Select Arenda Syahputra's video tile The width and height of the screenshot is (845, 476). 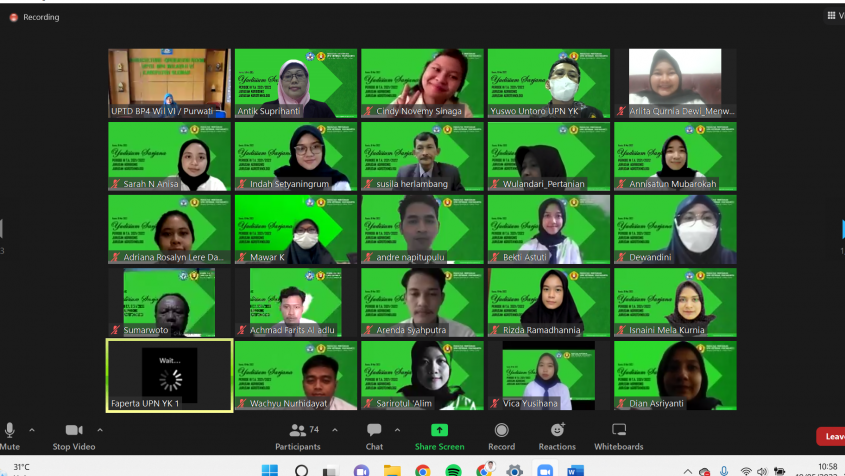tap(422, 302)
